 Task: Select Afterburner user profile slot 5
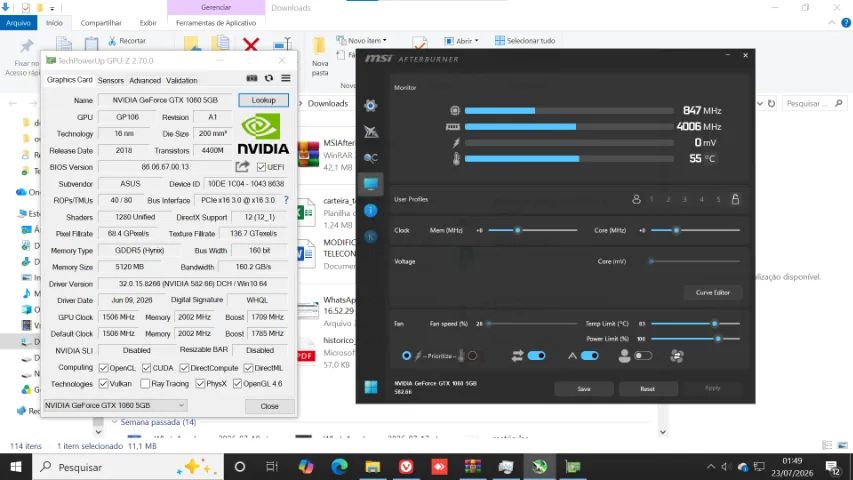pos(718,200)
